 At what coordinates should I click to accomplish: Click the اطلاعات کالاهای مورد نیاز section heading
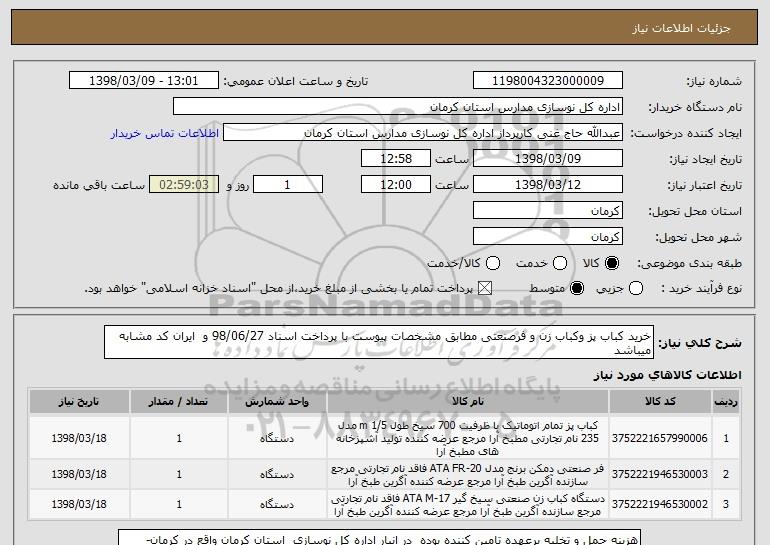click(x=667, y=375)
